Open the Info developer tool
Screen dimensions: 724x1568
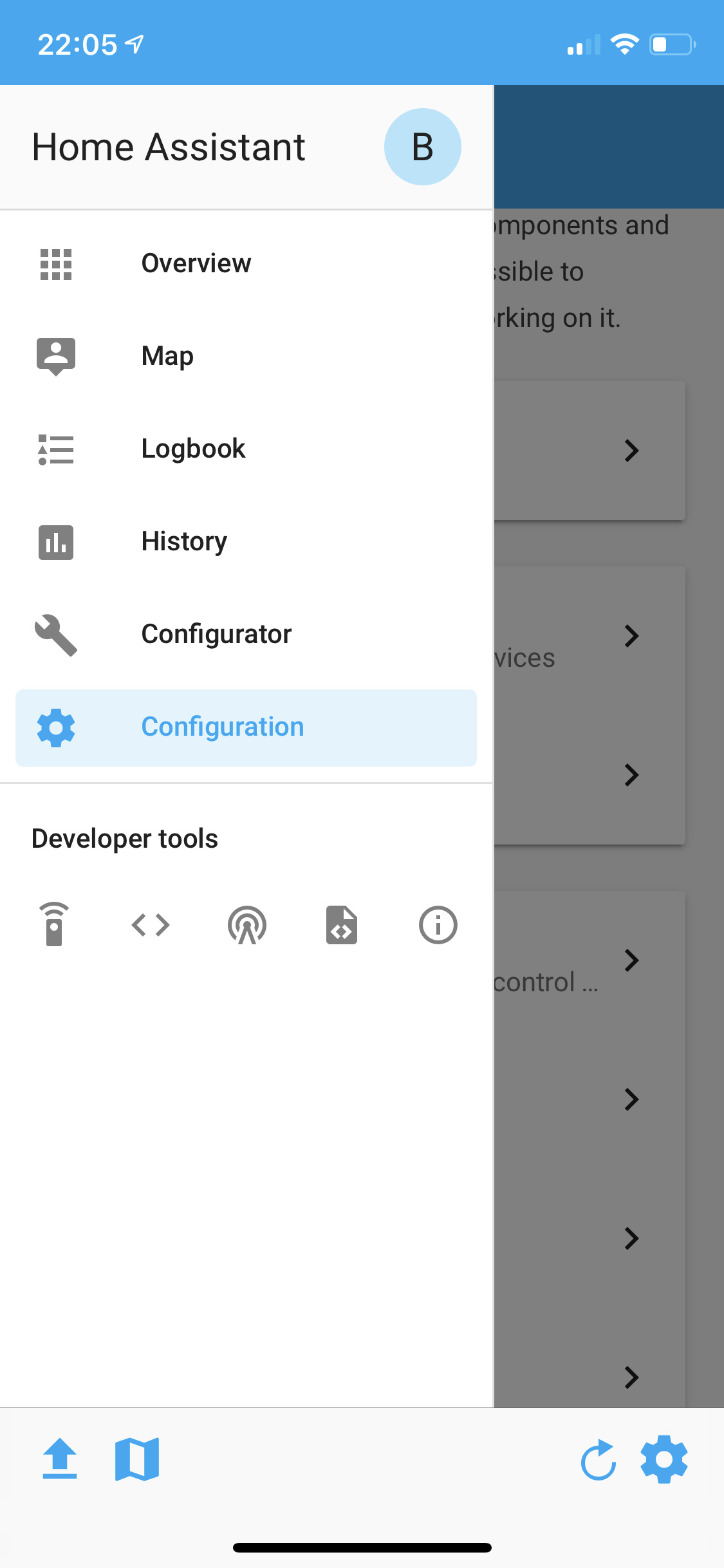[438, 925]
